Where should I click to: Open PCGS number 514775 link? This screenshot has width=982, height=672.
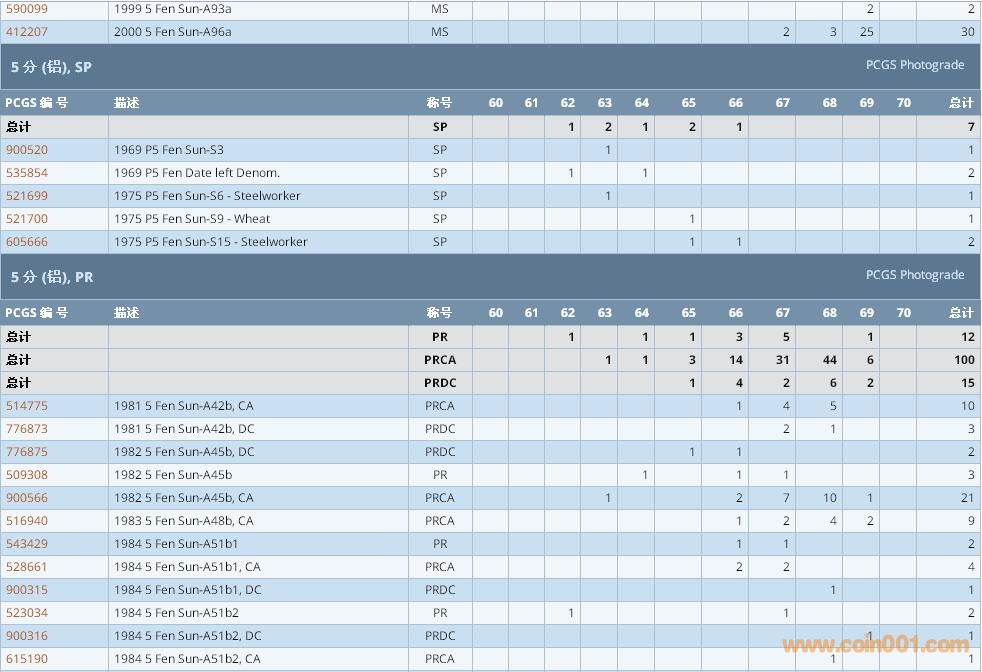27,406
